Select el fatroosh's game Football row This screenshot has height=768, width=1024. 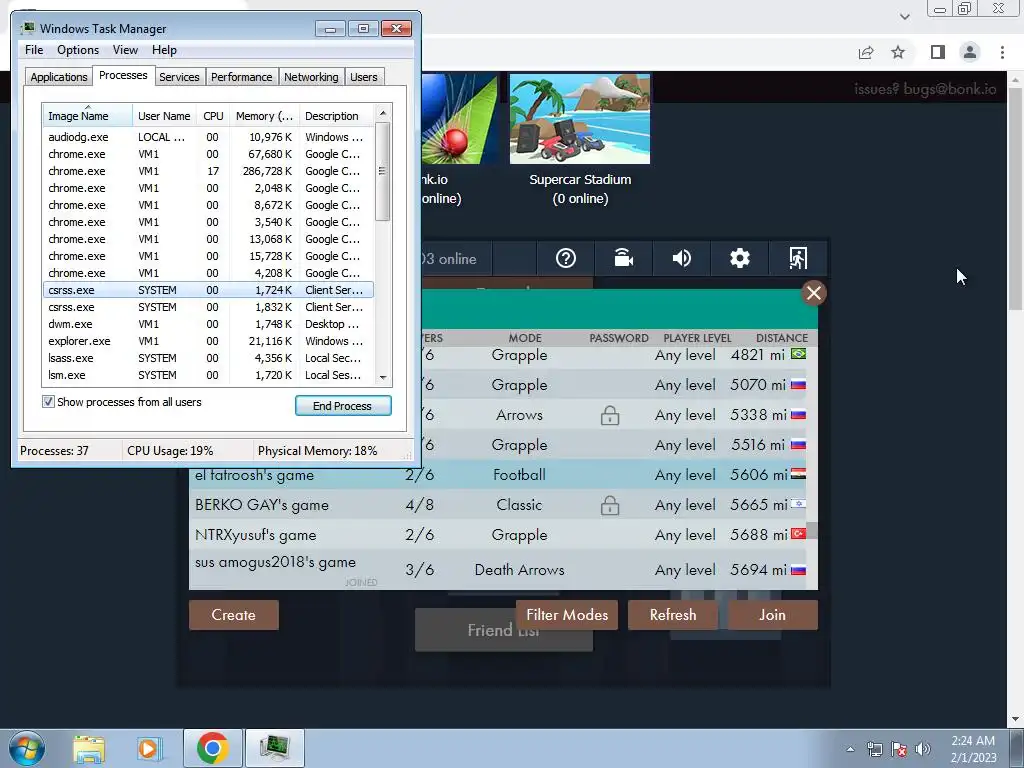point(498,475)
